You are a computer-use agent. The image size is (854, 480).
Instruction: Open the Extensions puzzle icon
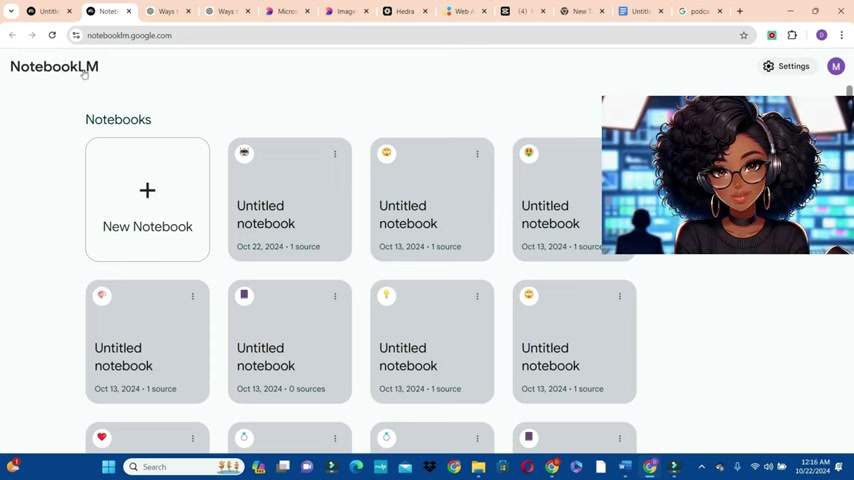pos(792,35)
